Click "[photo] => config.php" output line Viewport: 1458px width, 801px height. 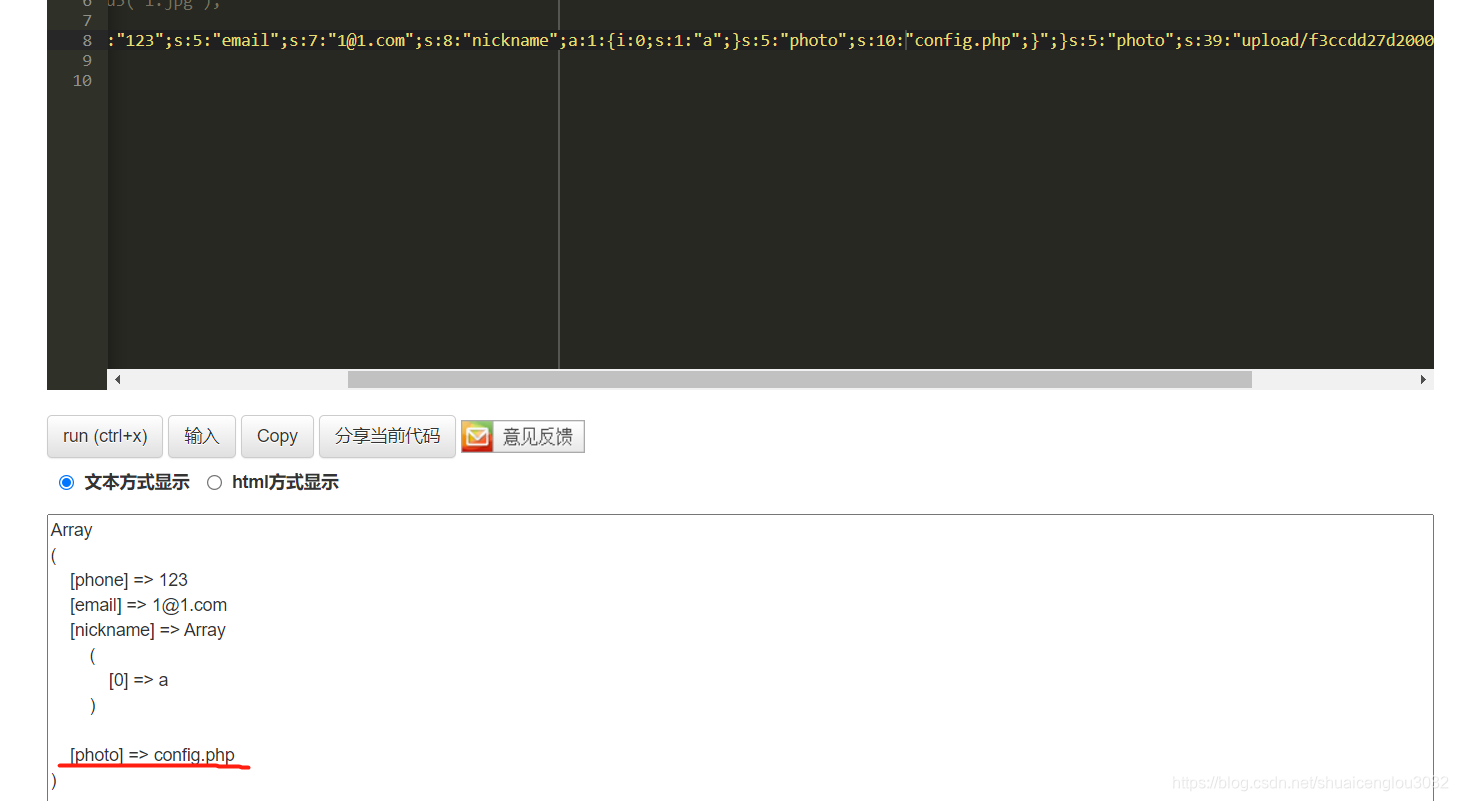point(152,755)
